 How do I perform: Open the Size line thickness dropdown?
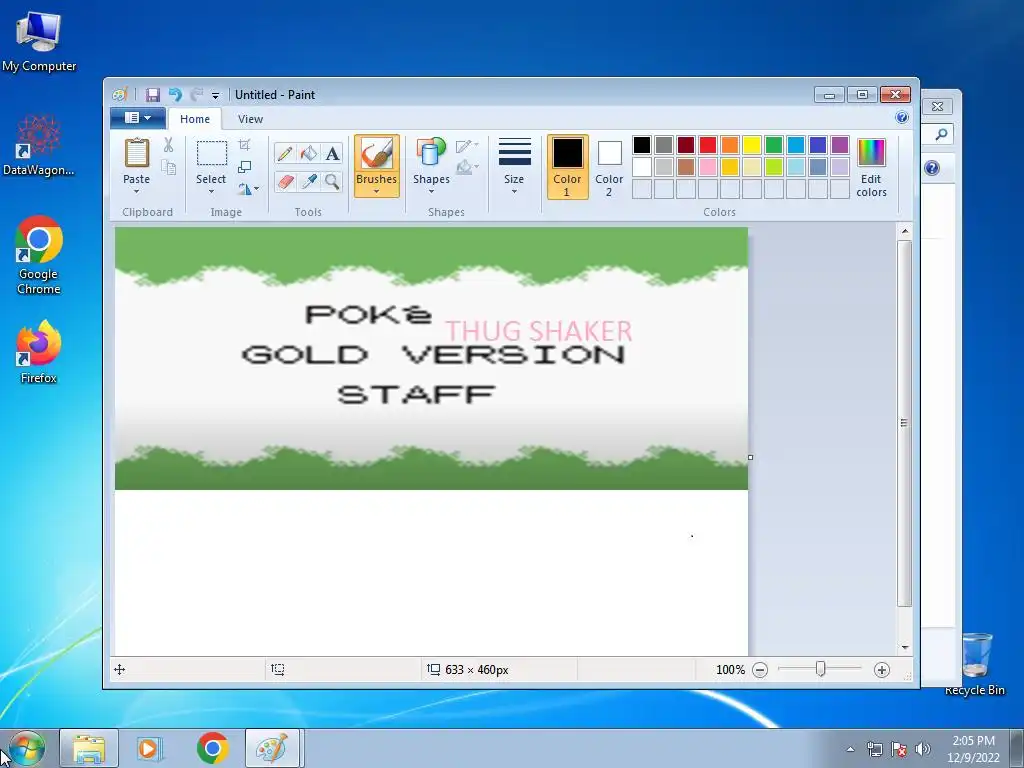click(514, 166)
